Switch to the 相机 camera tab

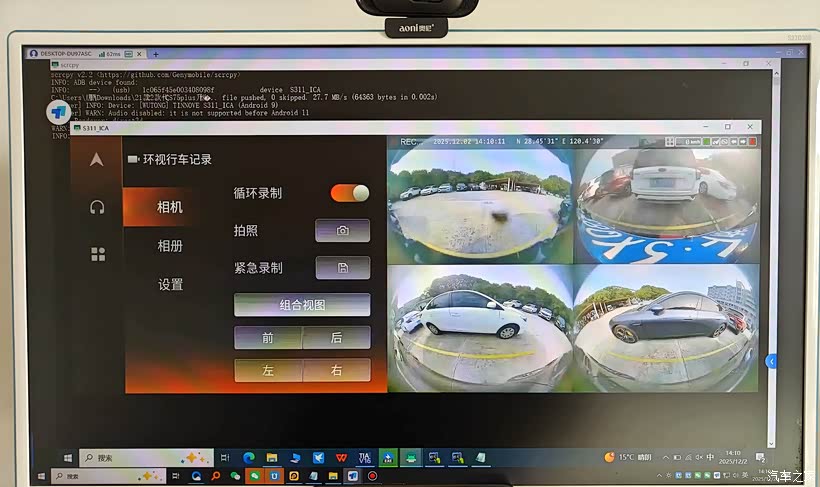[x=170, y=207]
